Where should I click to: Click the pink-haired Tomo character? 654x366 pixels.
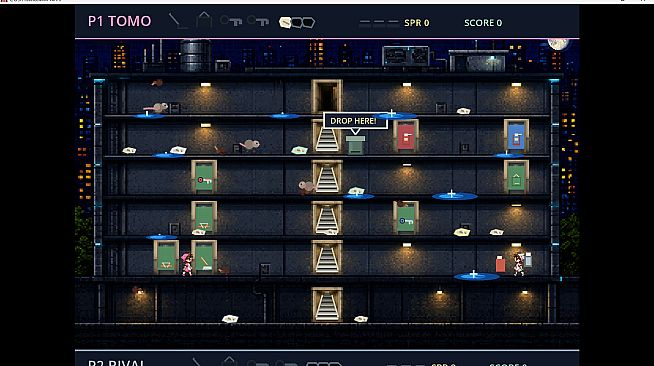pyautogui.click(x=187, y=264)
